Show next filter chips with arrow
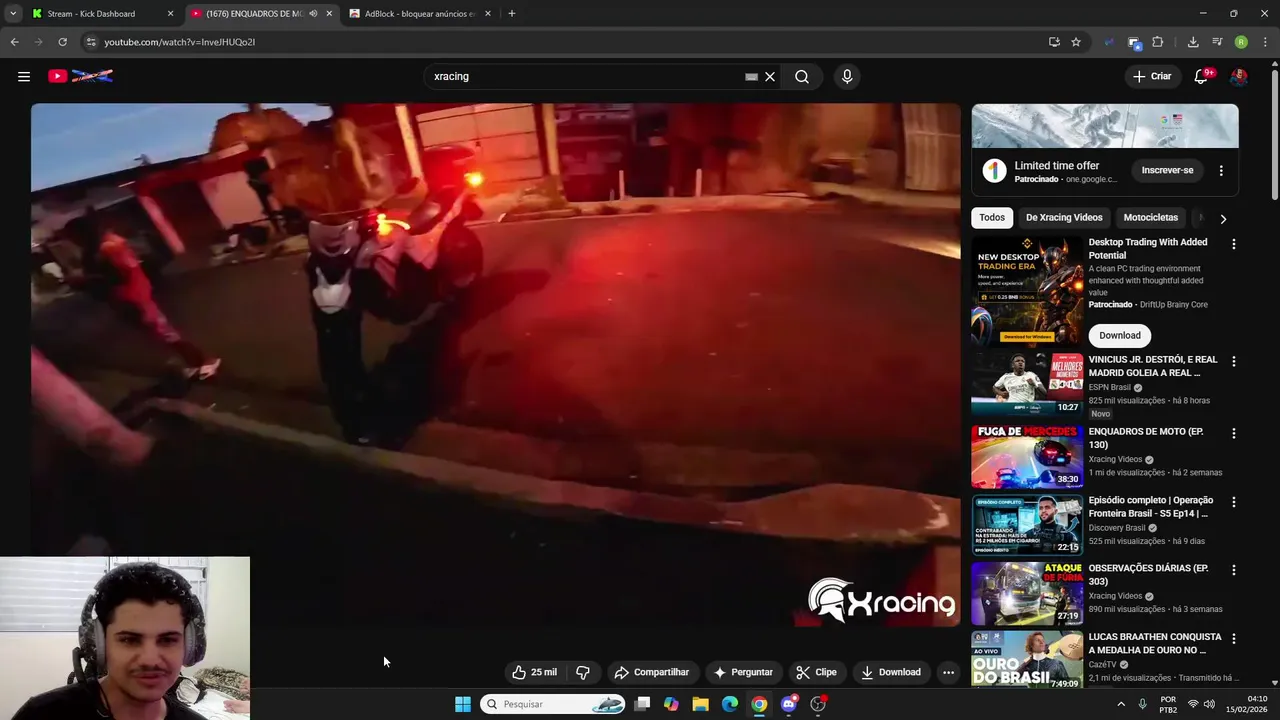 1223,218
